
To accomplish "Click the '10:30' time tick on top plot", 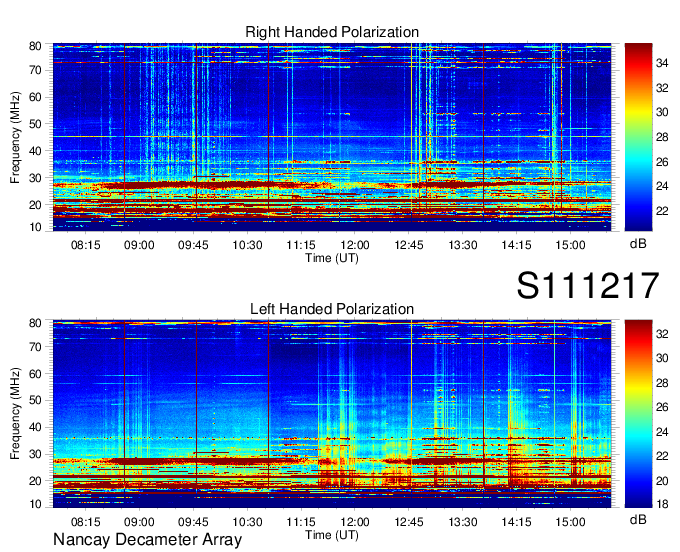I will pyautogui.click(x=247, y=245).
